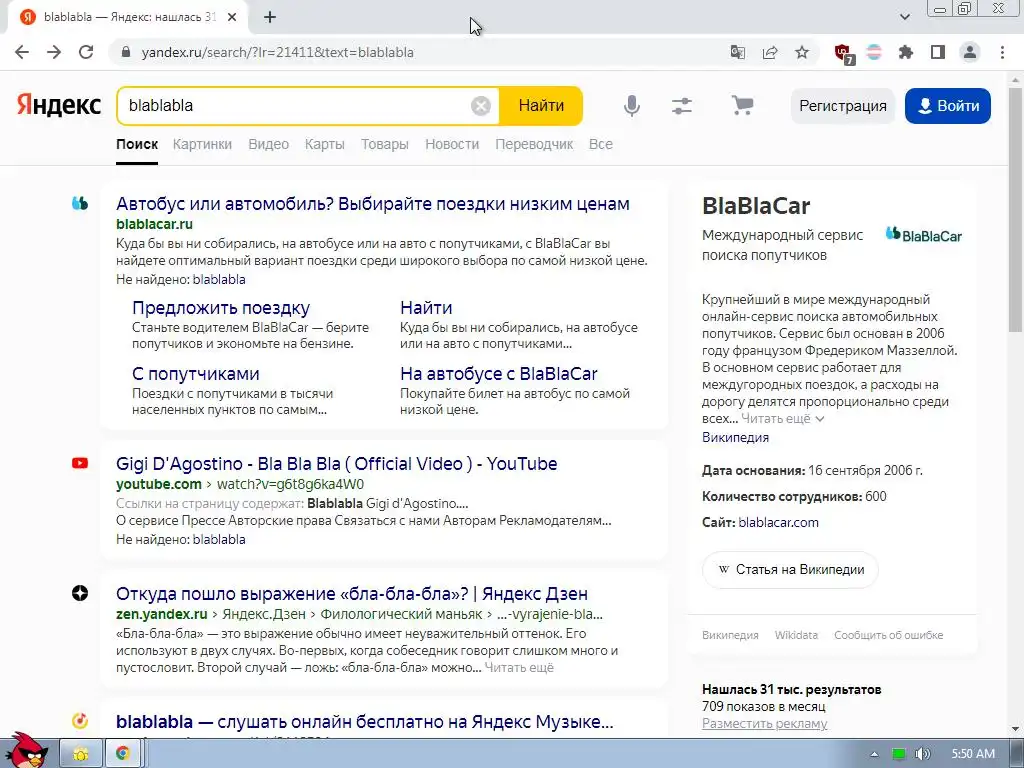Click the Yandex Music favicon beside last result

pyautogui.click(x=80, y=720)
